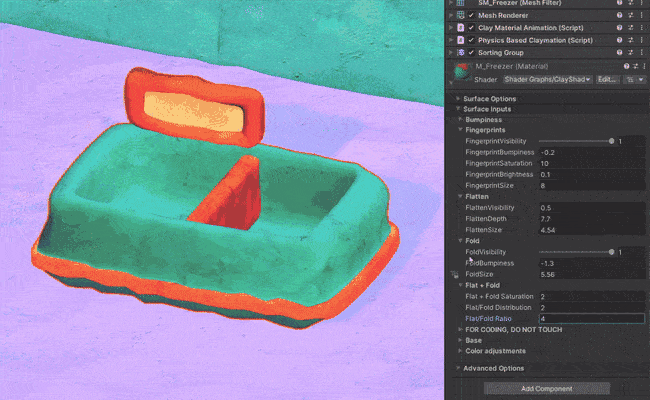This screenshot has width=650, height=400.
Task: Expand the Color adjustments foldout
Action: click(494, 351)
